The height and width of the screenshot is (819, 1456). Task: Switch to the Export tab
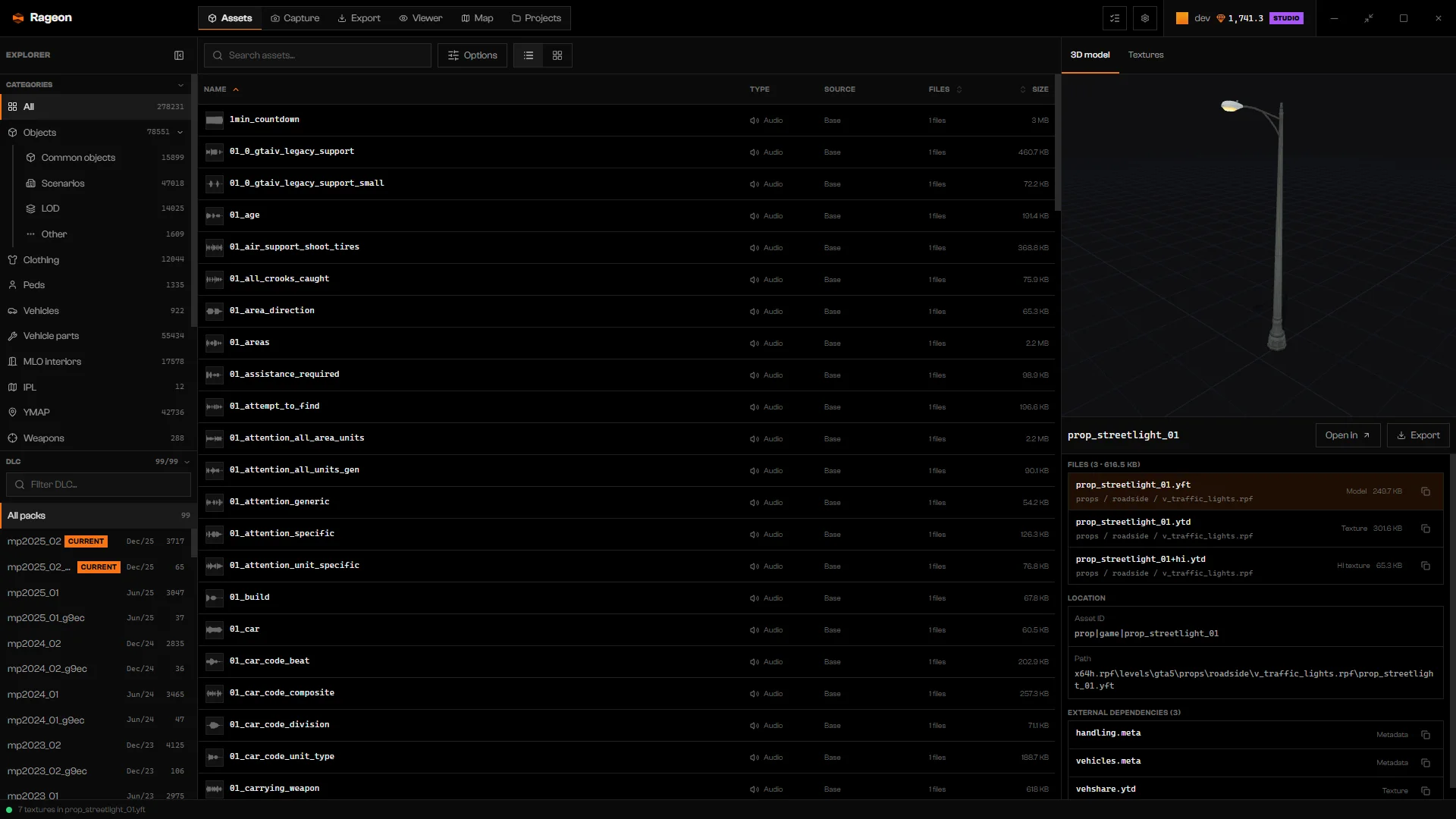click(x=359, y=18)
